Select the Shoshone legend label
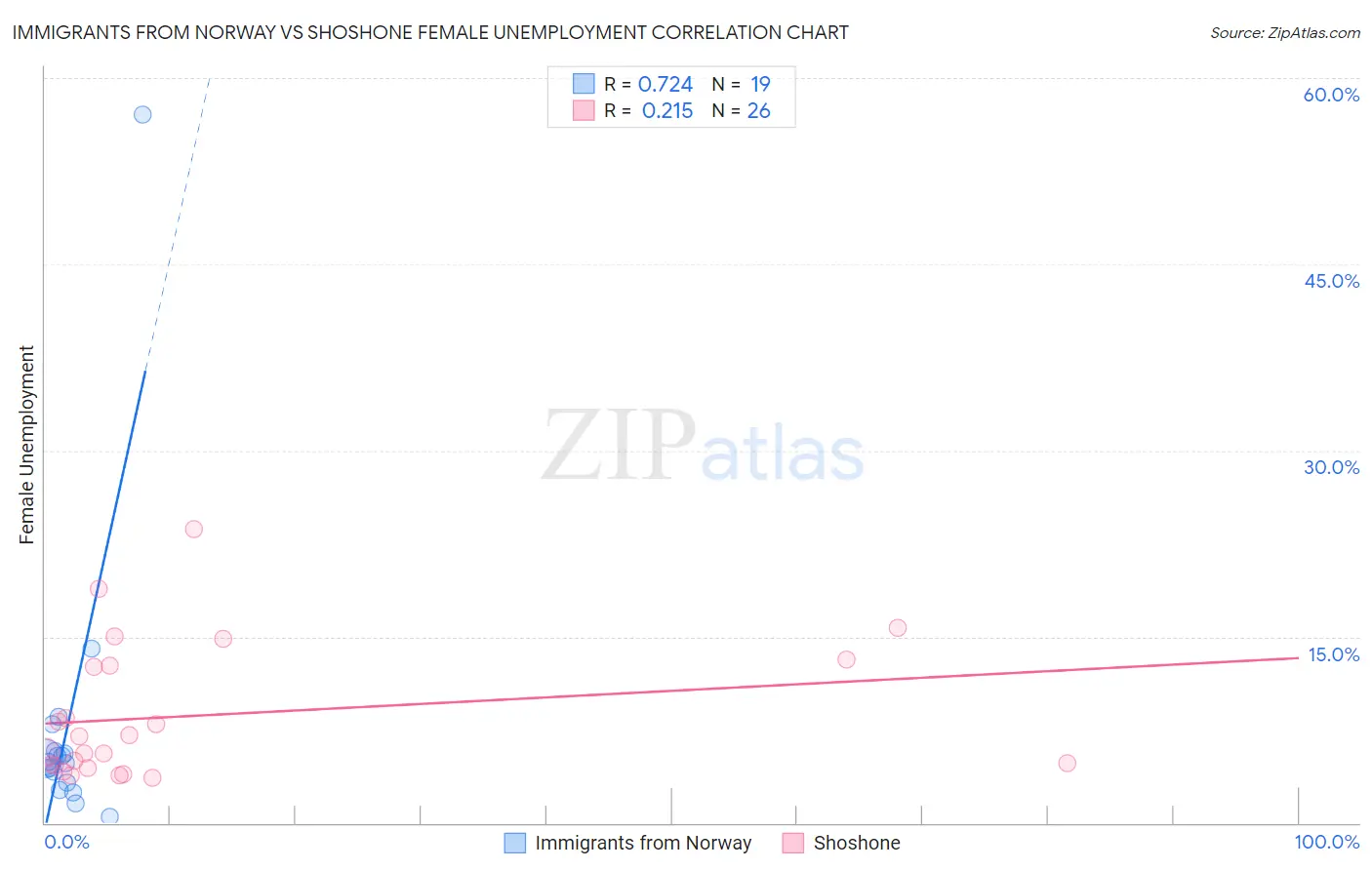The image size is (1372, 870). 857,843
